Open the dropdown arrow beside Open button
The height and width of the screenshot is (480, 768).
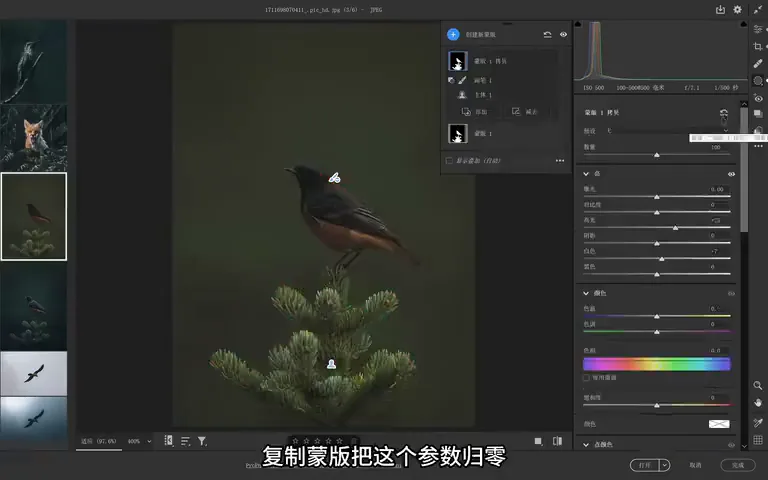665,465
